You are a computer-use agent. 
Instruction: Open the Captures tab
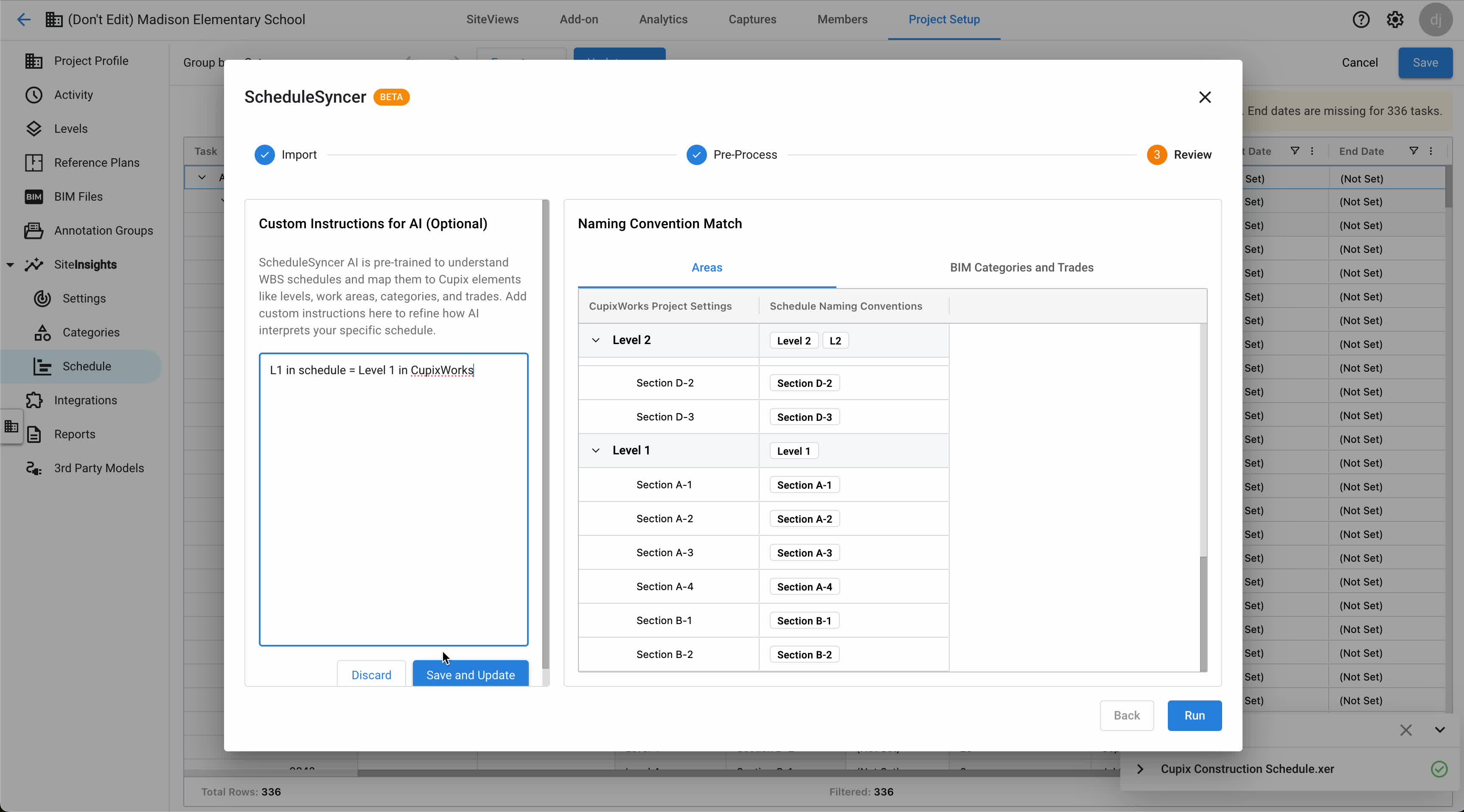752,20
